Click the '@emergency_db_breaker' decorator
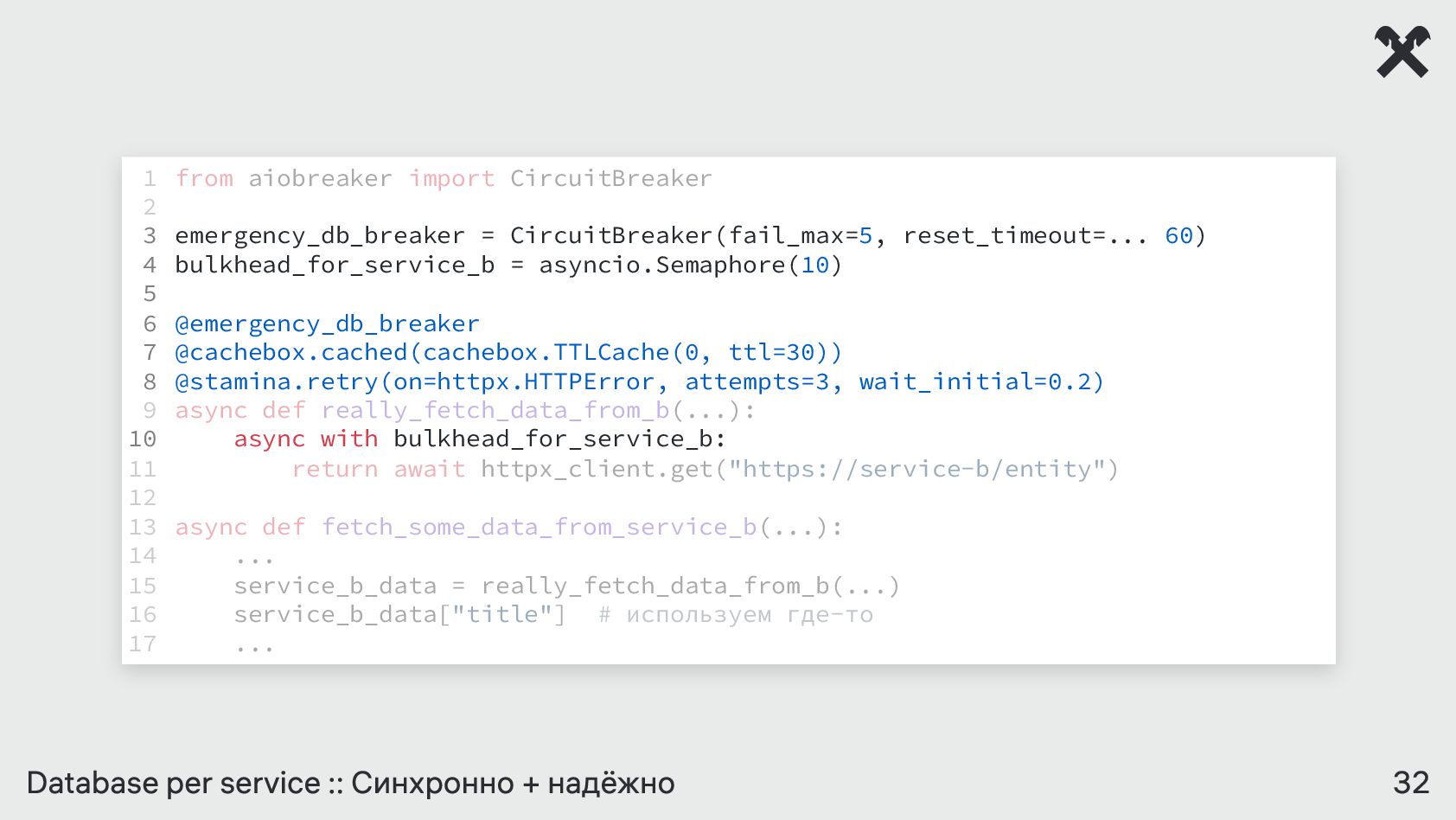 [327, 324]
